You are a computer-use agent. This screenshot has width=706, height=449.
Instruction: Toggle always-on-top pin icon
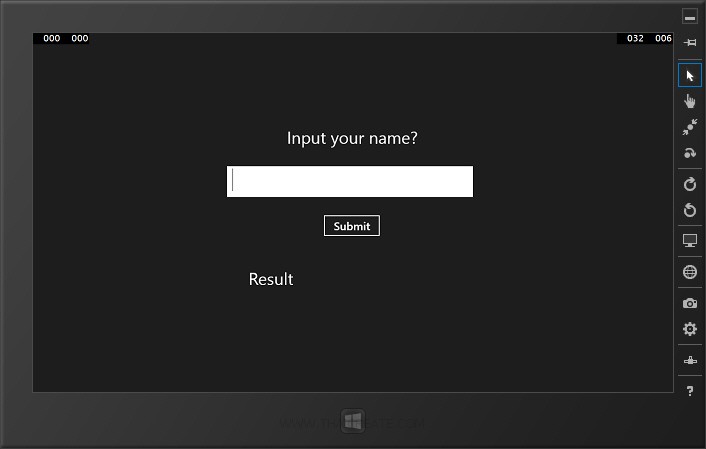tap(689, 42)
